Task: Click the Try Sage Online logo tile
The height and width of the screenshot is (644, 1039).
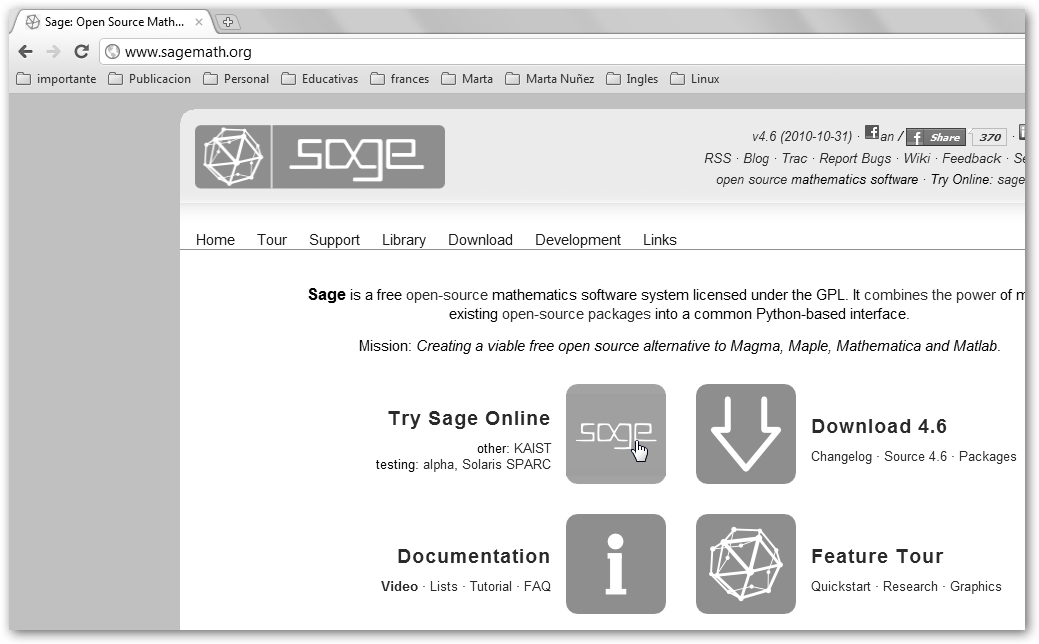Action: point(615,434)
